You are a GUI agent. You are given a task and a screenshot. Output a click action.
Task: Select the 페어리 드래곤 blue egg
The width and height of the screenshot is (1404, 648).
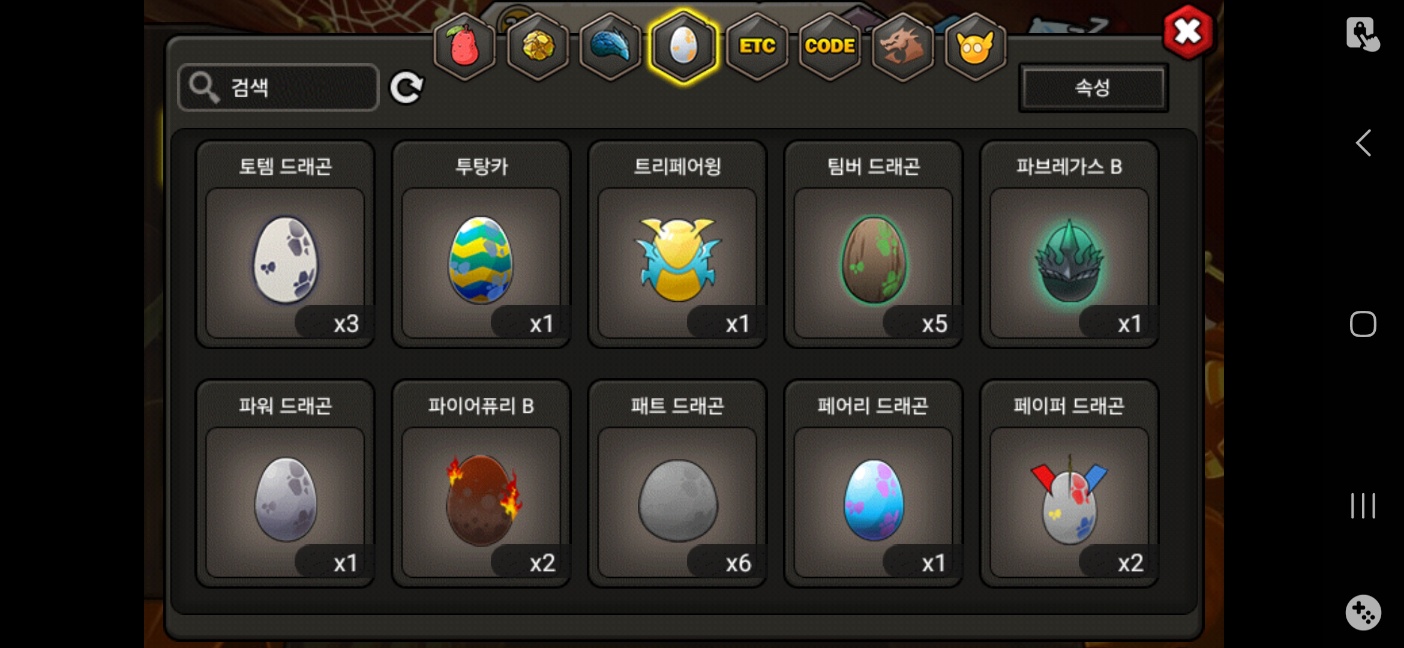pyautogui.click(x=873, y=483)
